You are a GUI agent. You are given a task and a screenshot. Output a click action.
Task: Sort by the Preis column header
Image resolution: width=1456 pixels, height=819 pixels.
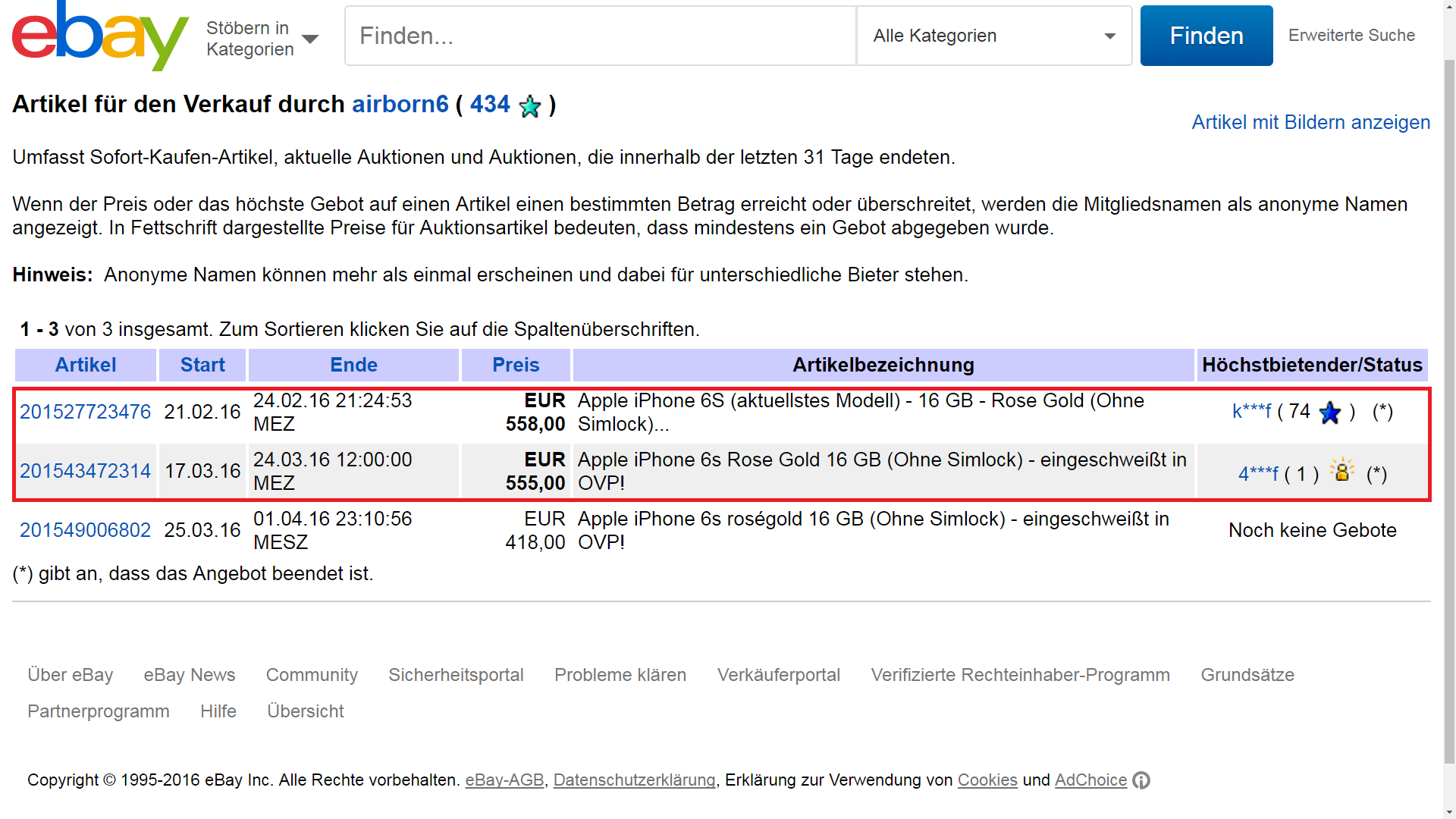coord(516,365)
